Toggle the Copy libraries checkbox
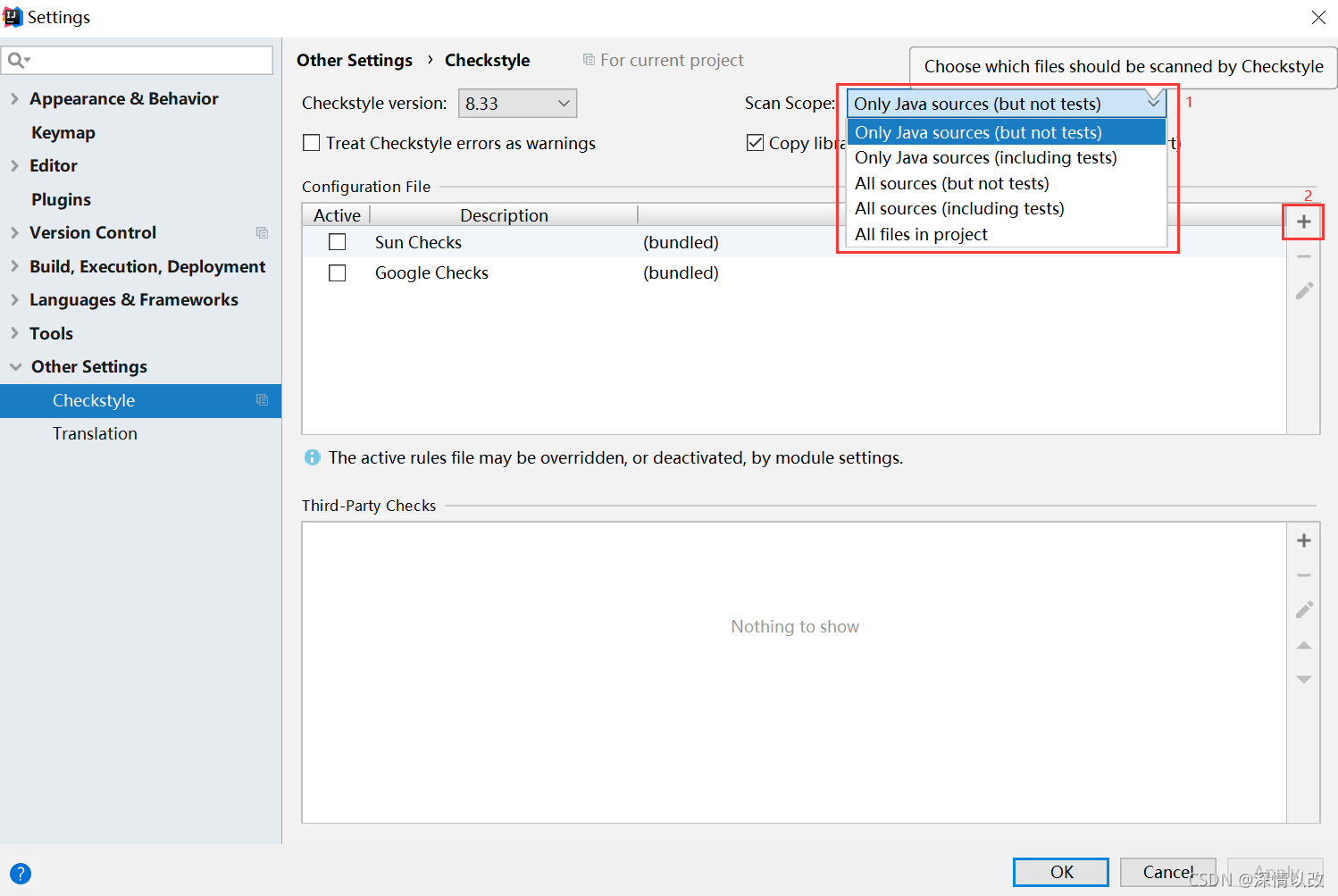The image size is (1338, 896). (x=755, y=143)
